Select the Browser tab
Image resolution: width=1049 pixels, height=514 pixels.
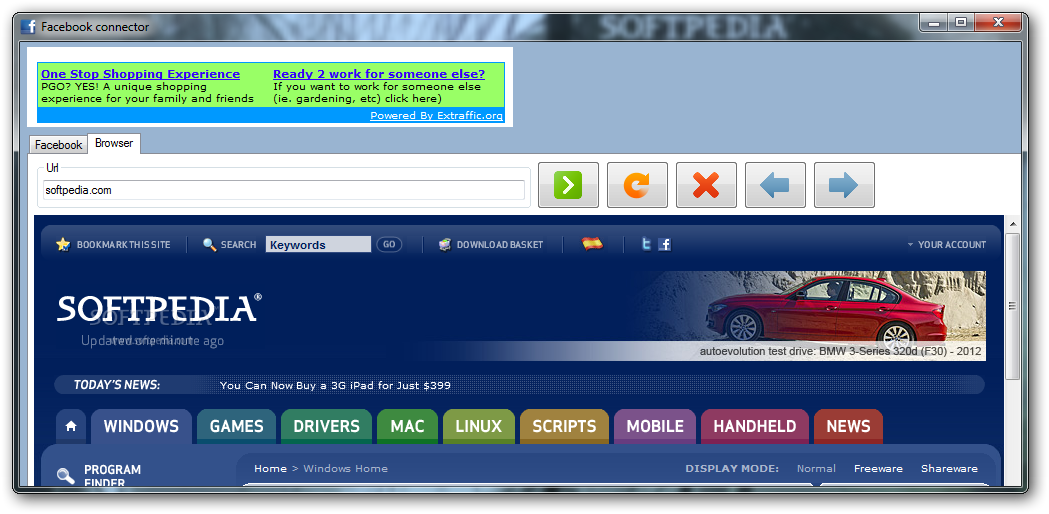(x=114, y=143)
